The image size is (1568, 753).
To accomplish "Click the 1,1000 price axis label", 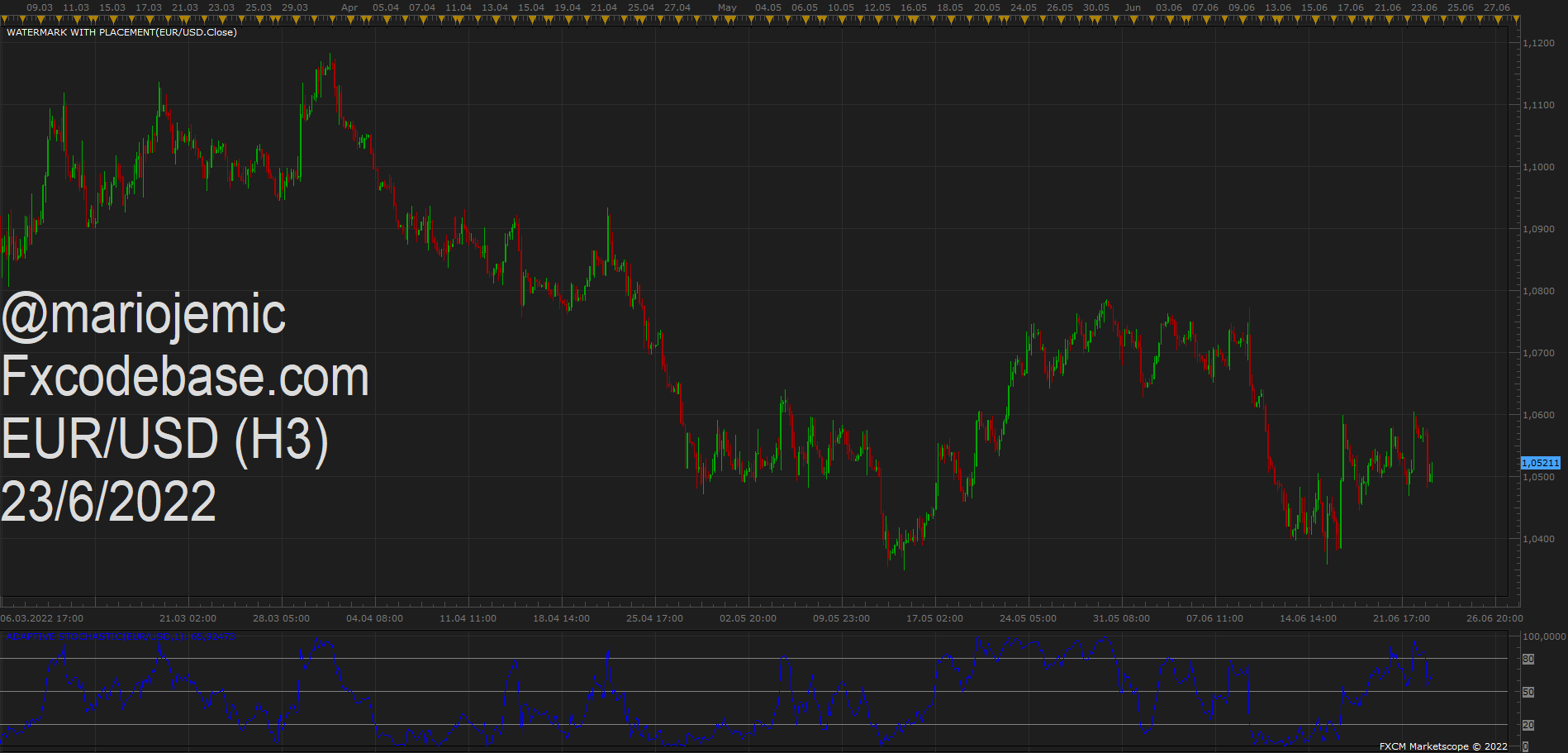I will coord(1538,167).
